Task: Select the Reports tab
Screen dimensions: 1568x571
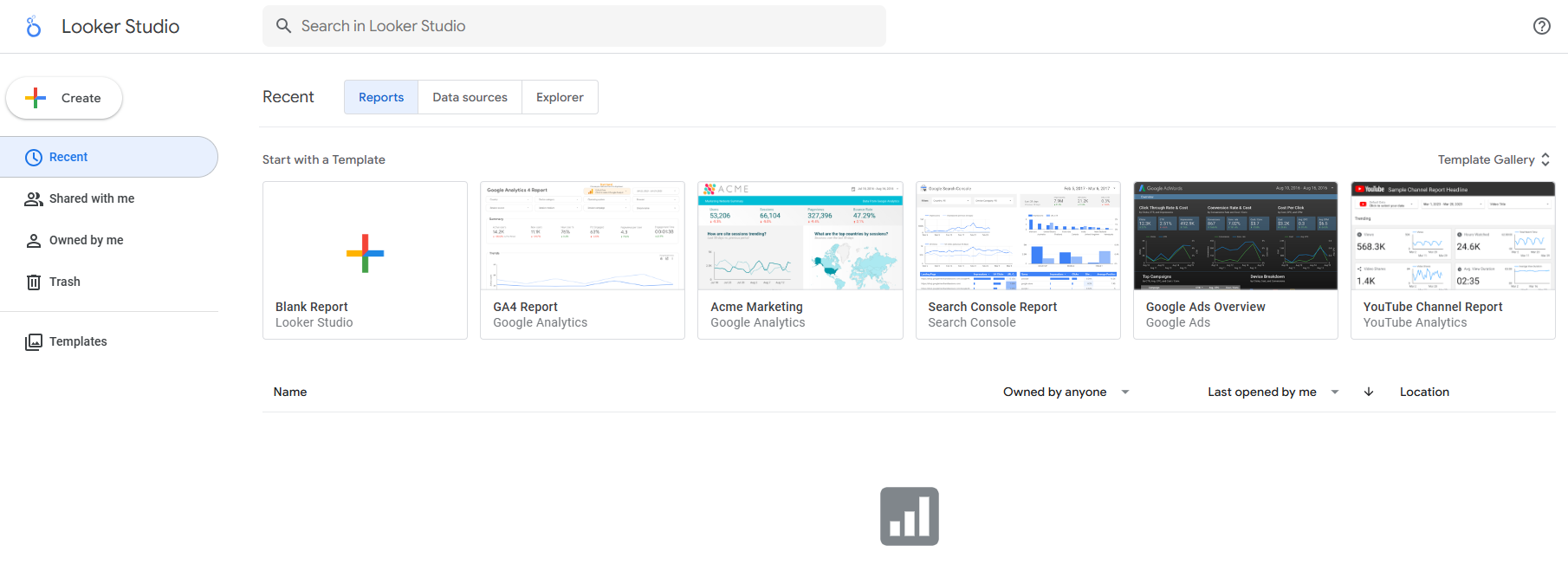Action: point(381,97)
